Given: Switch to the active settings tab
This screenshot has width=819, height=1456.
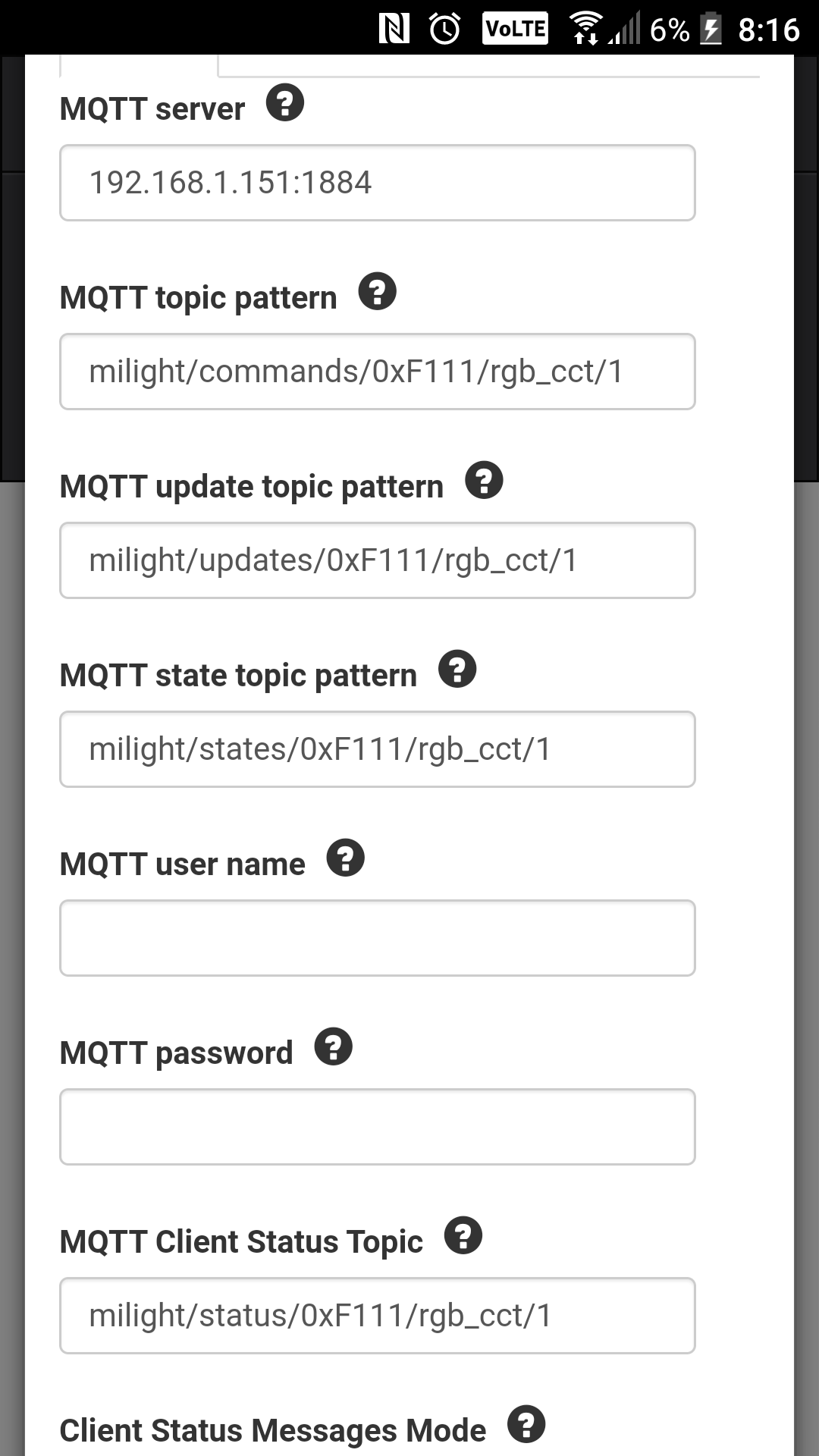Looking at the screenshot, I should tap(136, 67).
